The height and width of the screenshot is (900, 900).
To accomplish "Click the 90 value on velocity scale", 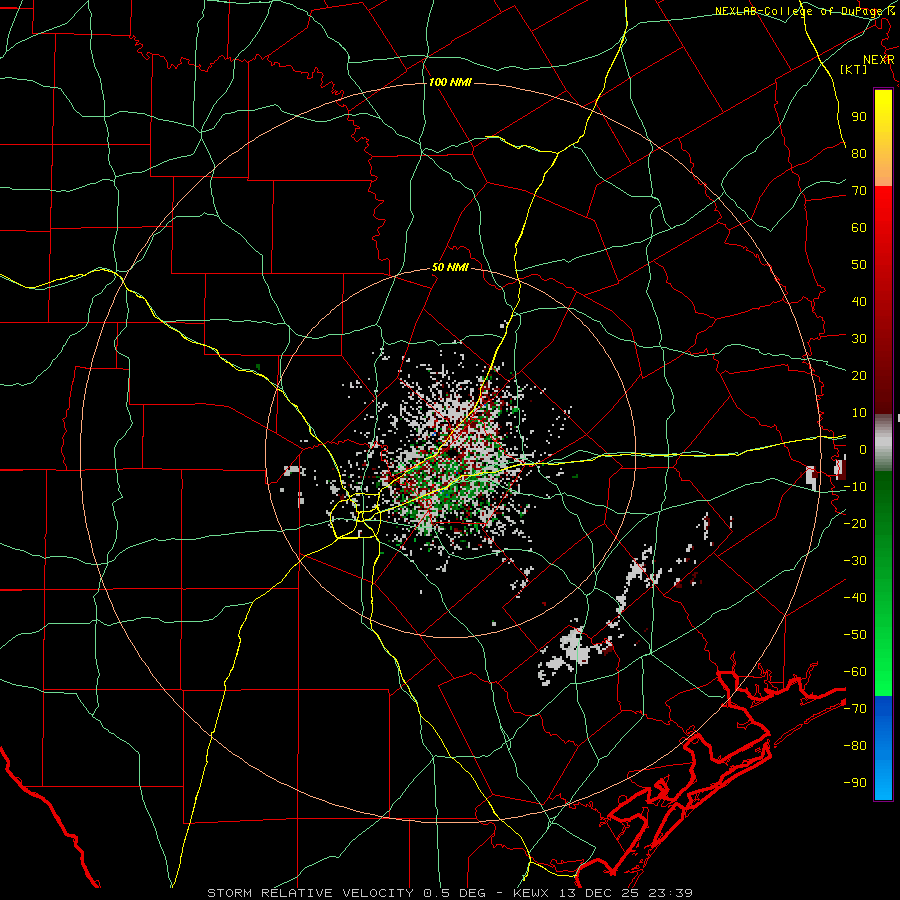I will [x=859, y=117].
